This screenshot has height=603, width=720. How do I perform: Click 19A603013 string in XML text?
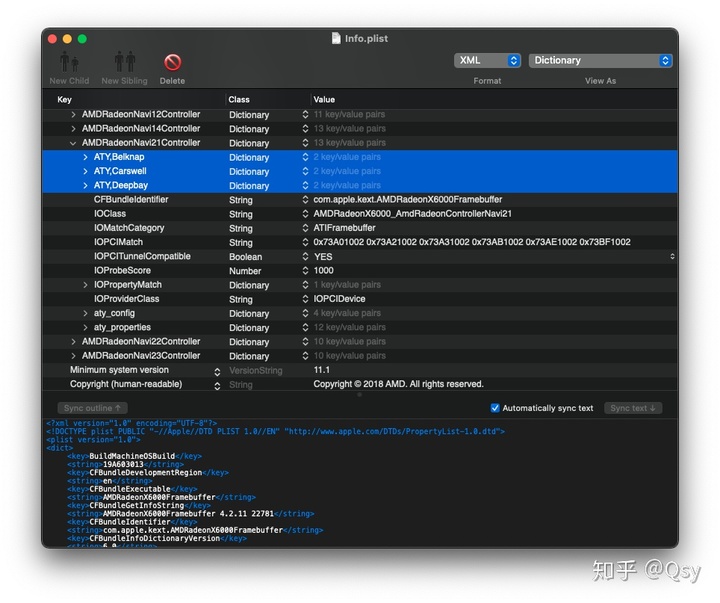(123, 464)
